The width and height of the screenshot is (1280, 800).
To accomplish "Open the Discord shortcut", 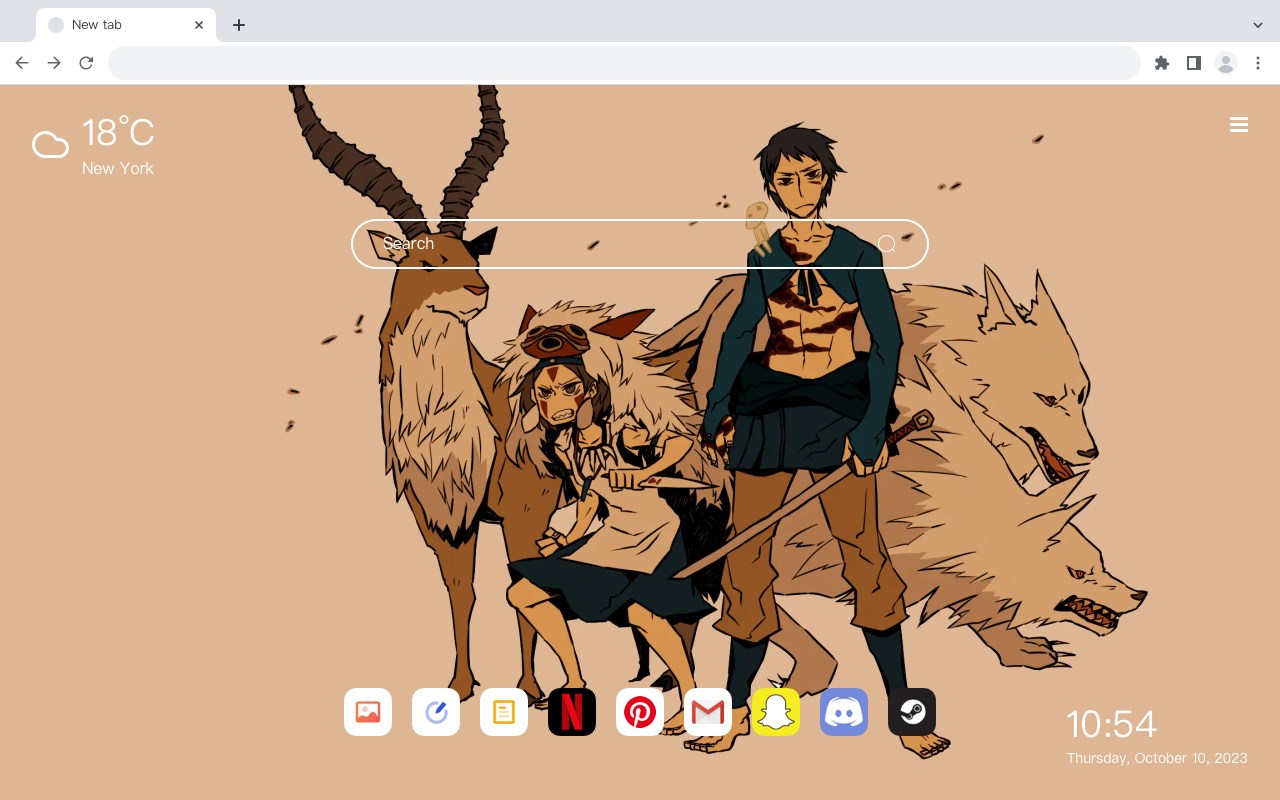I will point(844,712).
